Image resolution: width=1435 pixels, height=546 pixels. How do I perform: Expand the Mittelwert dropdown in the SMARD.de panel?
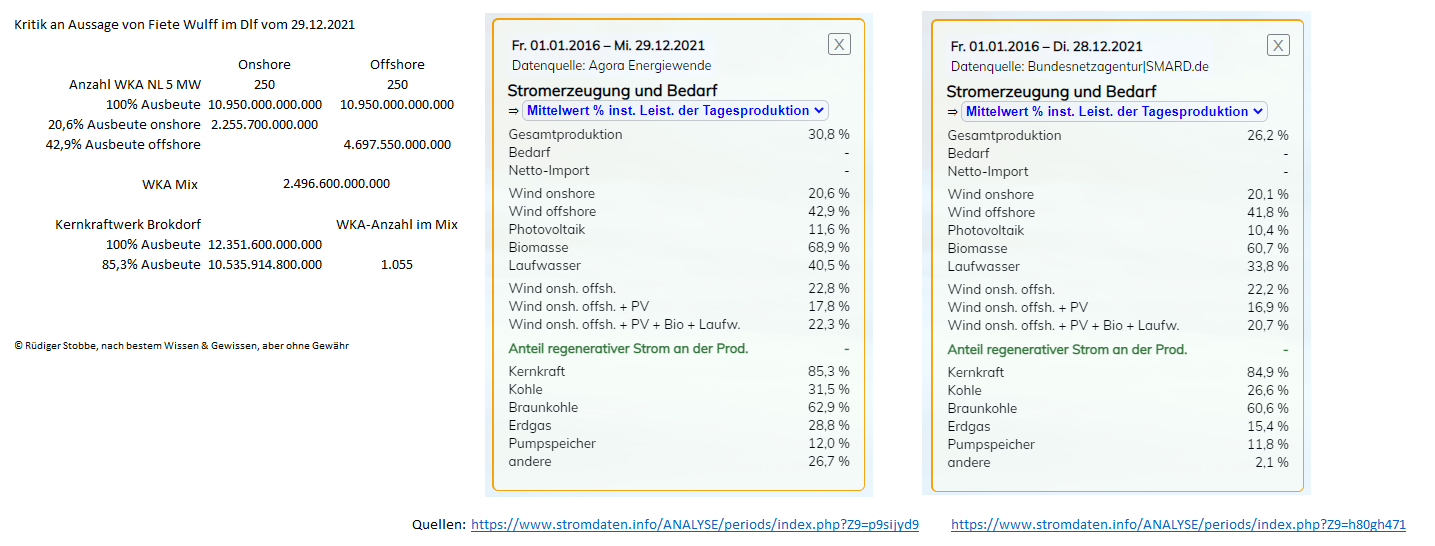coord(1111,111)
